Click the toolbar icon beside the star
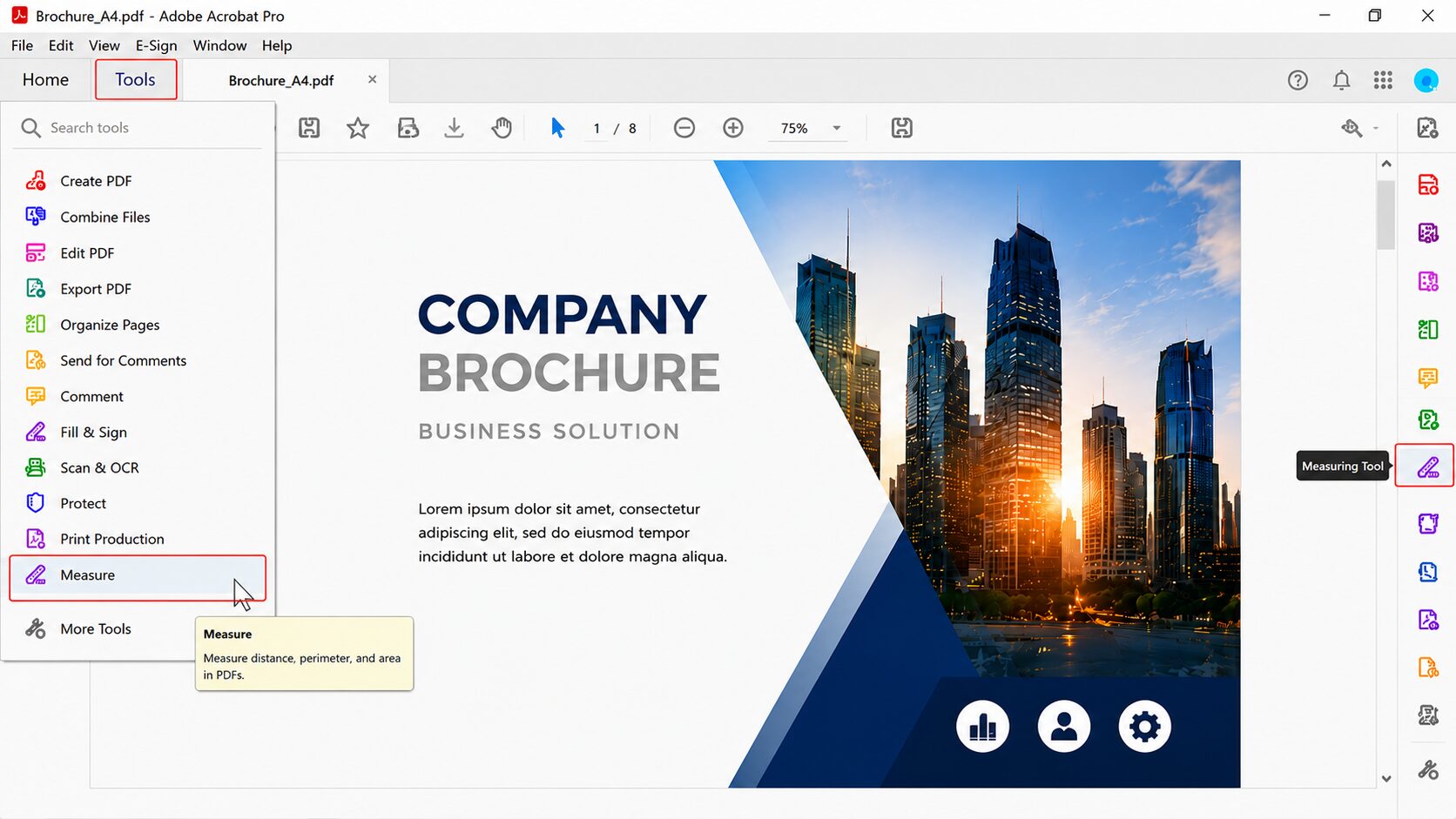This screenshot has height=819, width=1456. pyautogui.click(x=408, y=128)
